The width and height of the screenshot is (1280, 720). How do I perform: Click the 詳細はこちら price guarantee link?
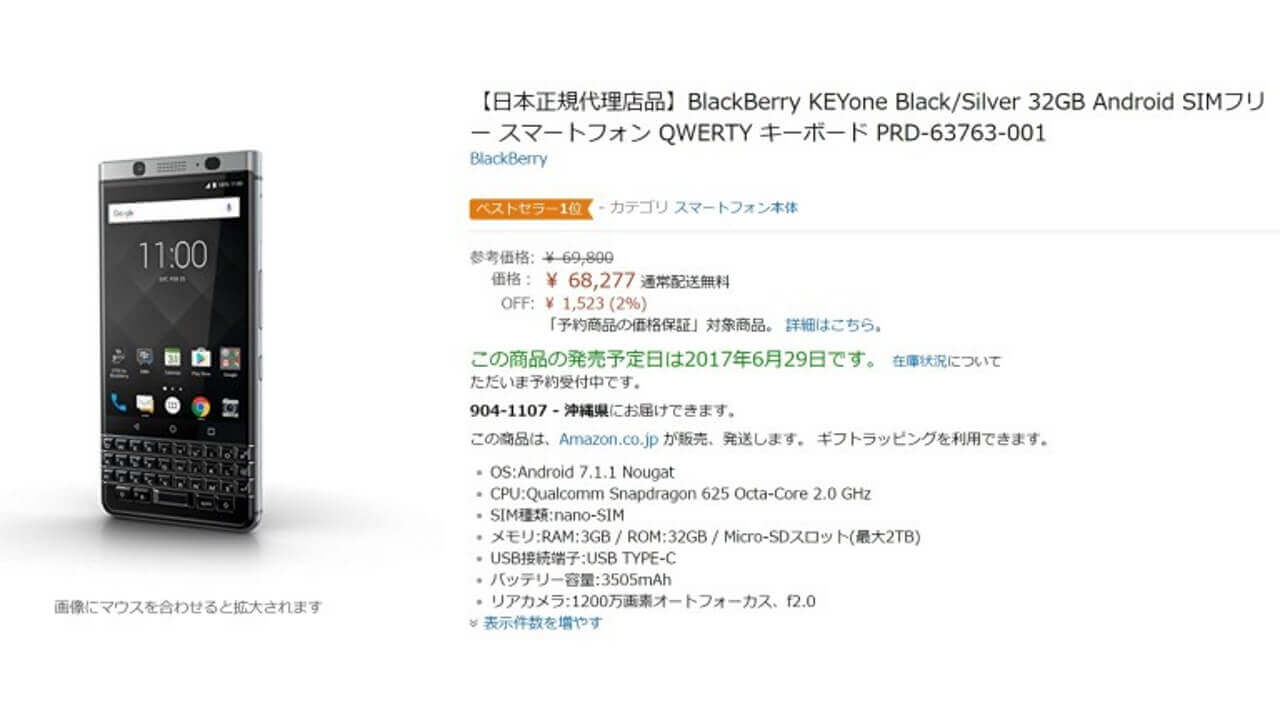click(x=832, y=325)
